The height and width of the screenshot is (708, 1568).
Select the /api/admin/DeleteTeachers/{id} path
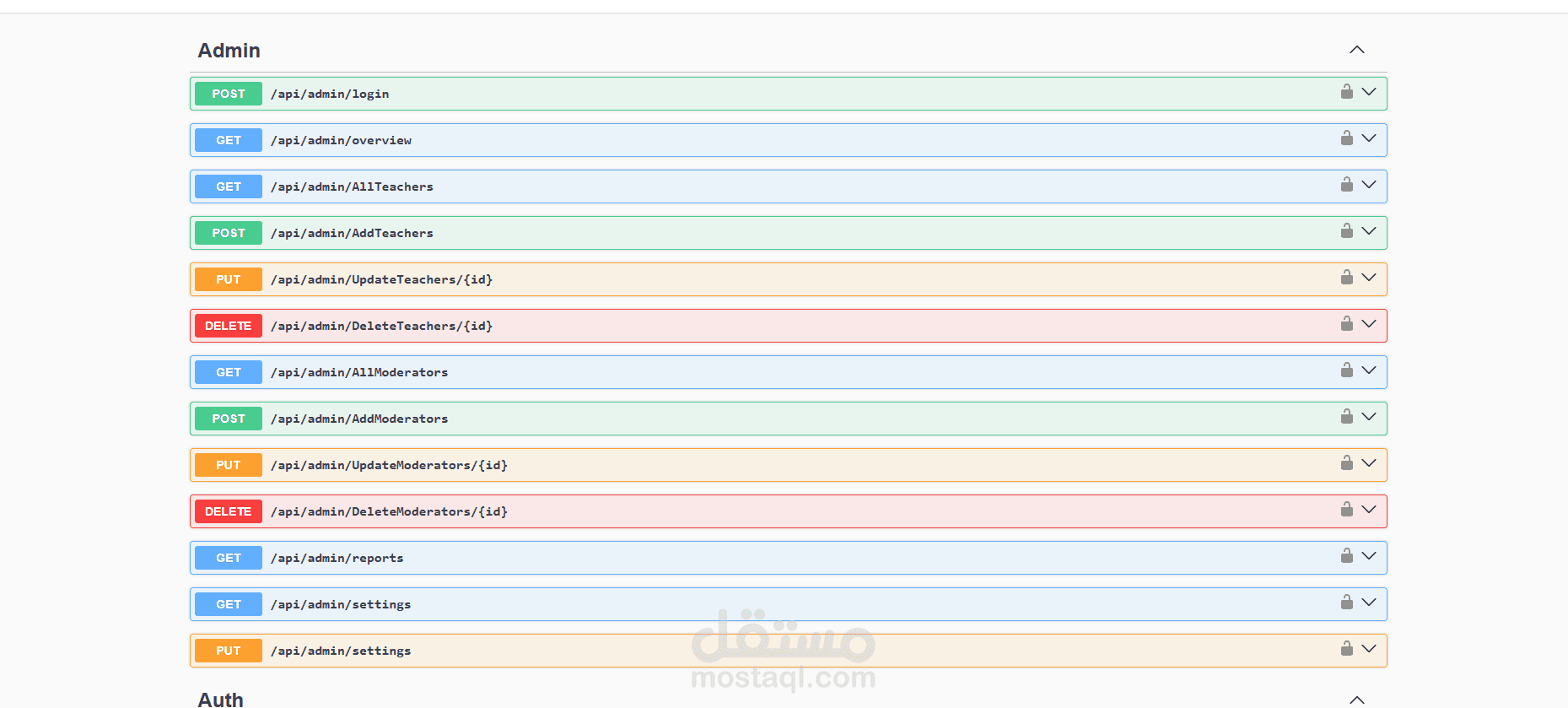click(381, 326)
